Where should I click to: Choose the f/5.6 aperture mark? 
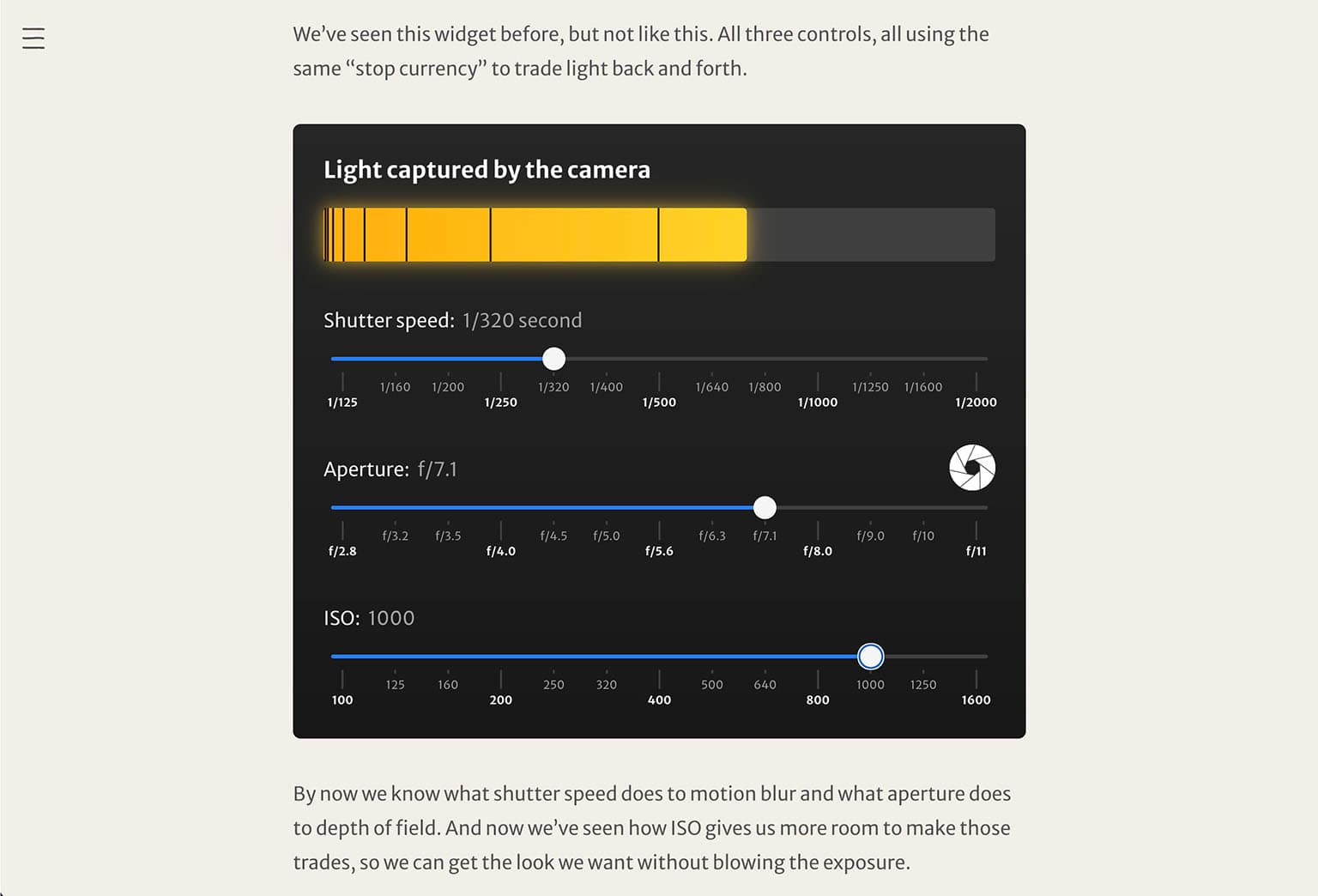[x=659, y=551]
